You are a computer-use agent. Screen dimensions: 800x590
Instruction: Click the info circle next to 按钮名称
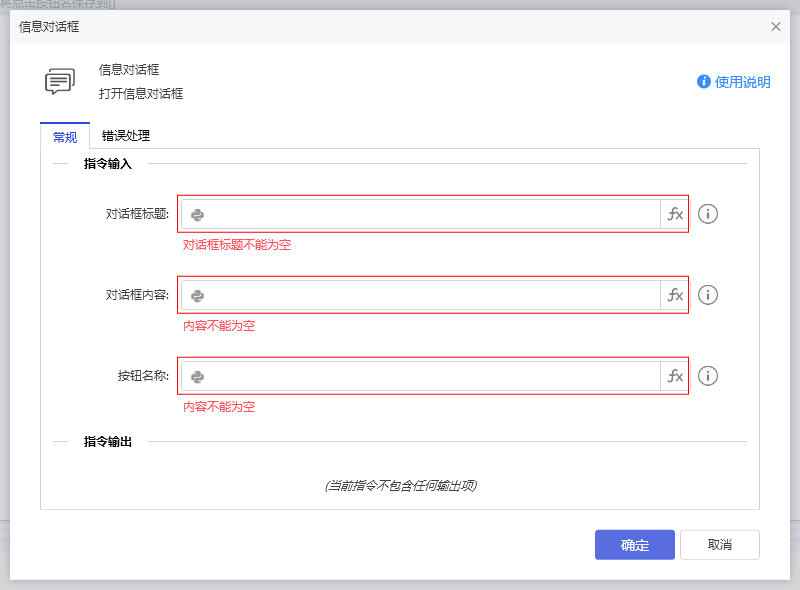(x=708, y=375)
